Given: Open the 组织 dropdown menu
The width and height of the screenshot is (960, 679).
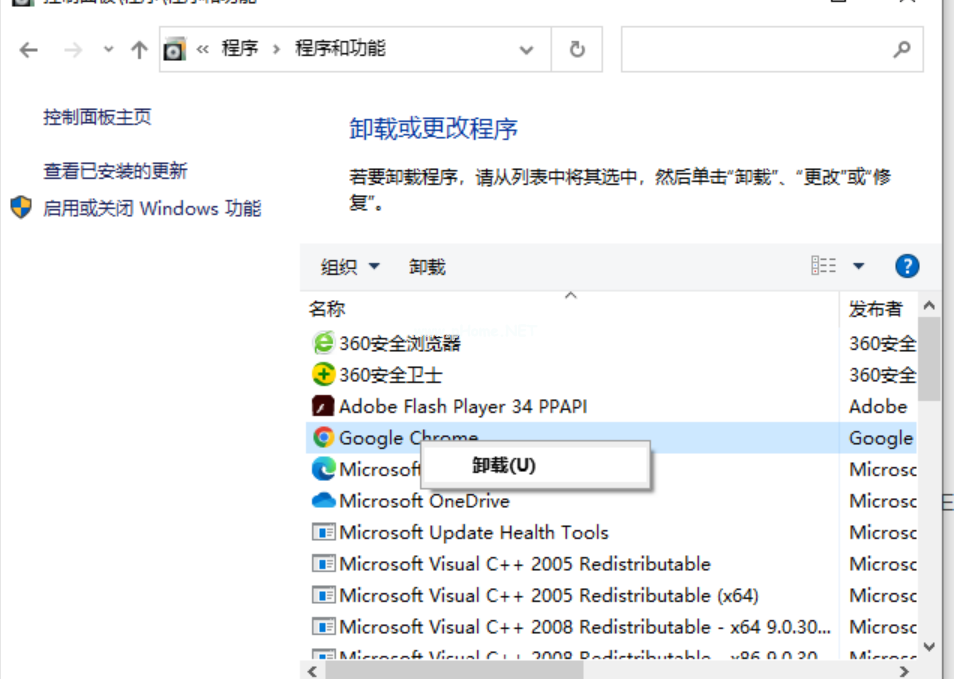Looking at the screenshot, I should coord(350,267).
